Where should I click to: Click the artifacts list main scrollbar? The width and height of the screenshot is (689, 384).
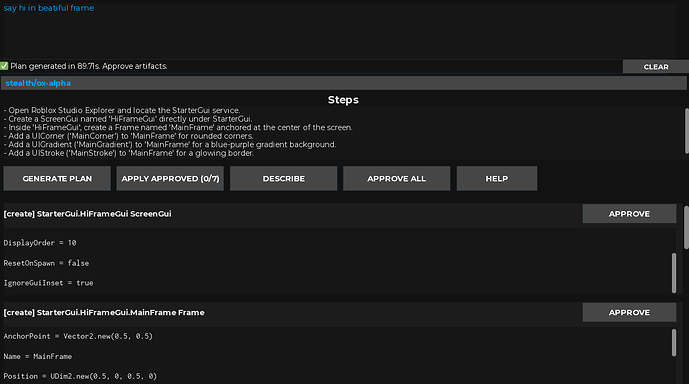click(686, 227)
